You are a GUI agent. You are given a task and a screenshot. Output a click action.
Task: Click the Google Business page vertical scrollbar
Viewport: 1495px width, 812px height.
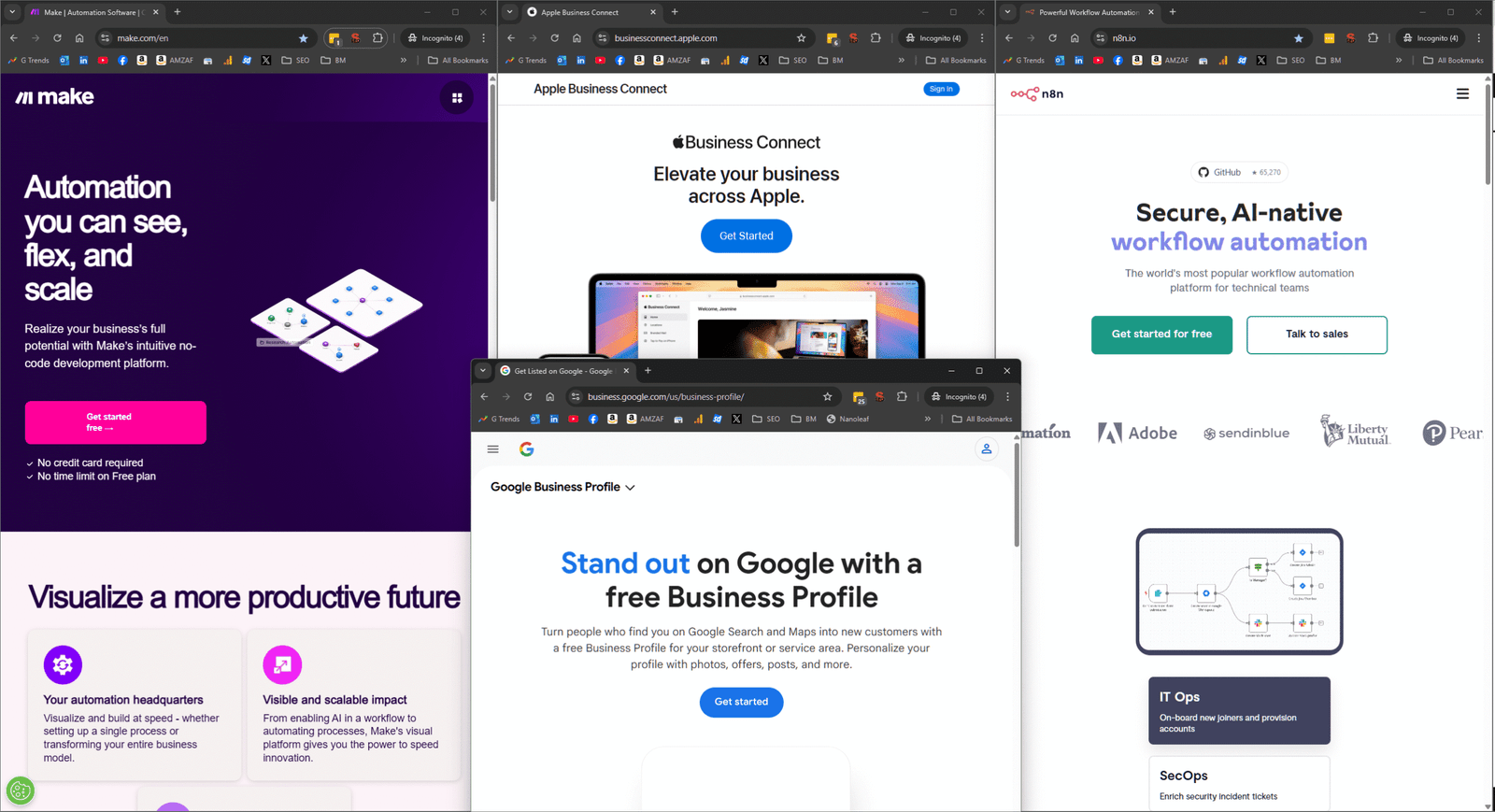point(1017,495)
